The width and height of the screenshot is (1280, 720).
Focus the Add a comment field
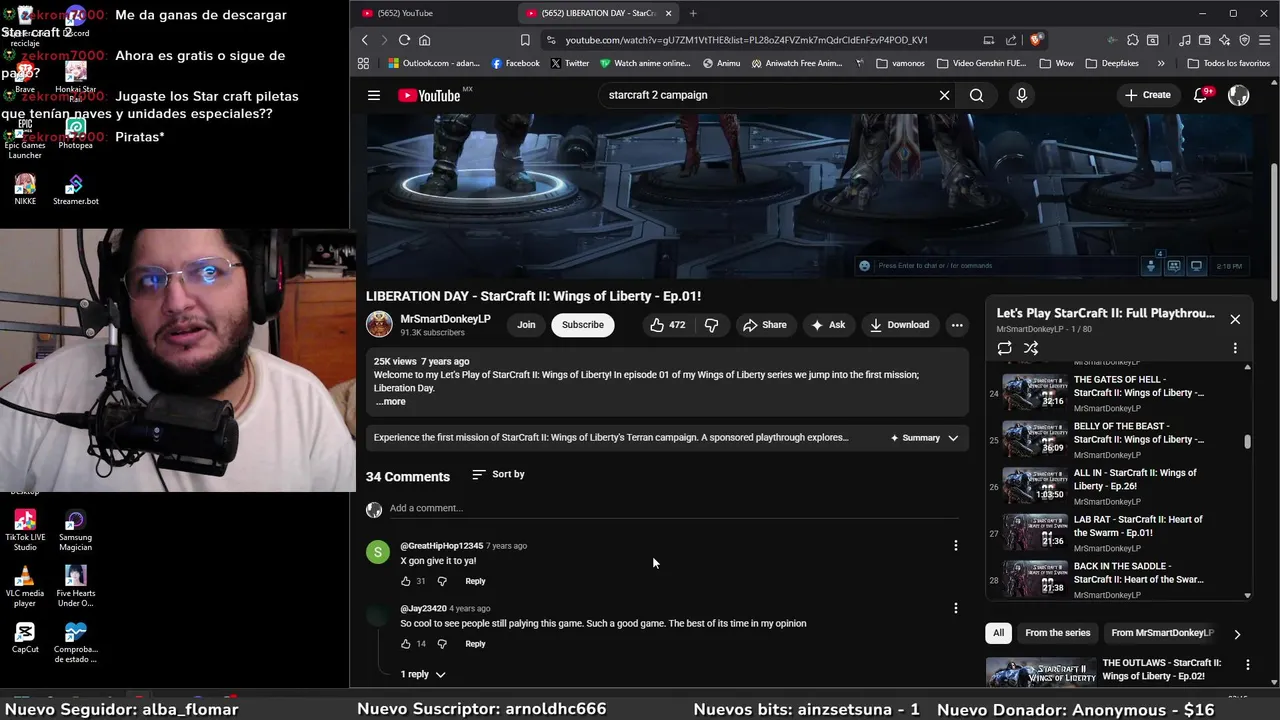[673, 508]
